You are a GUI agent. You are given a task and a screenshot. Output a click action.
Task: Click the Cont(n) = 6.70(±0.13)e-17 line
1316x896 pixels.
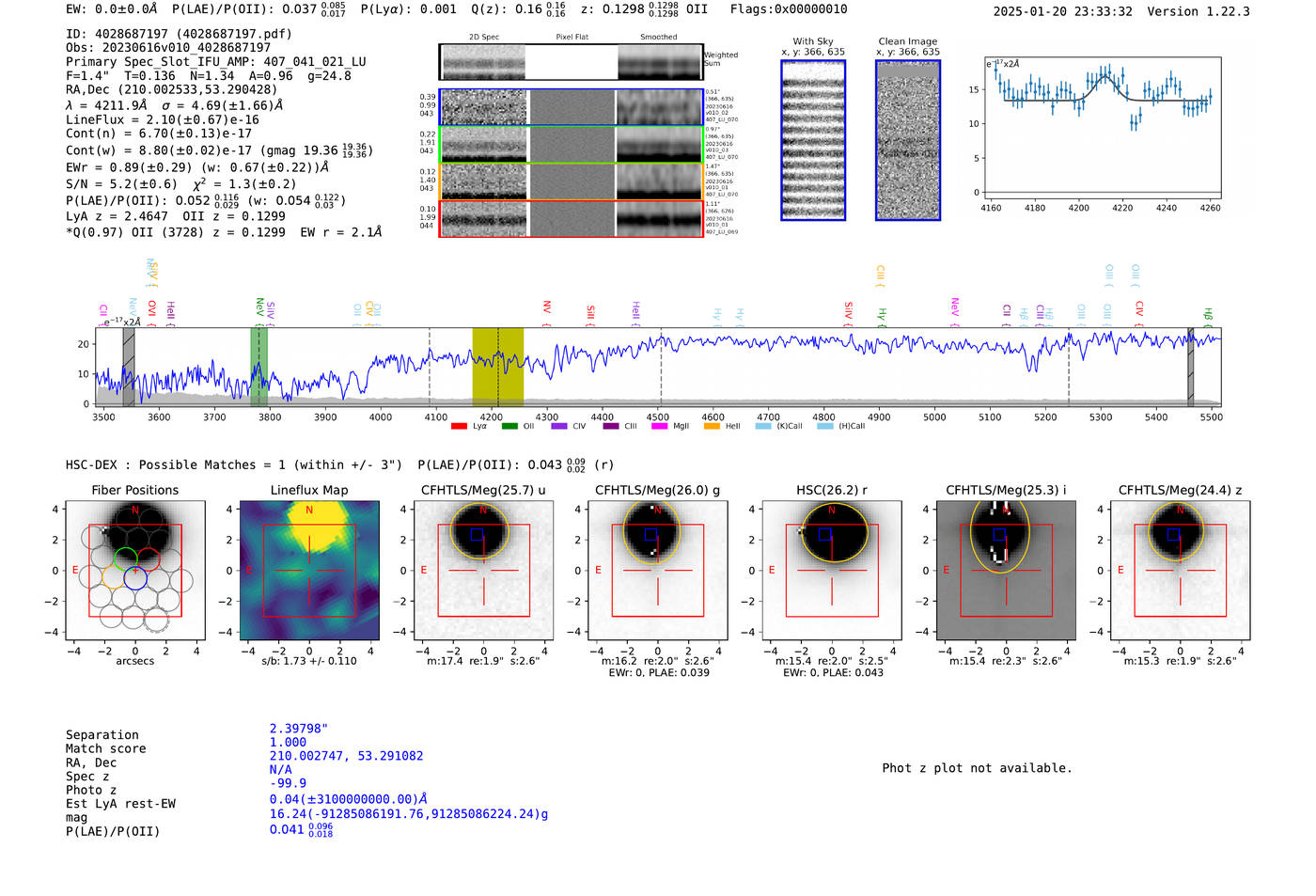point(159,134)
